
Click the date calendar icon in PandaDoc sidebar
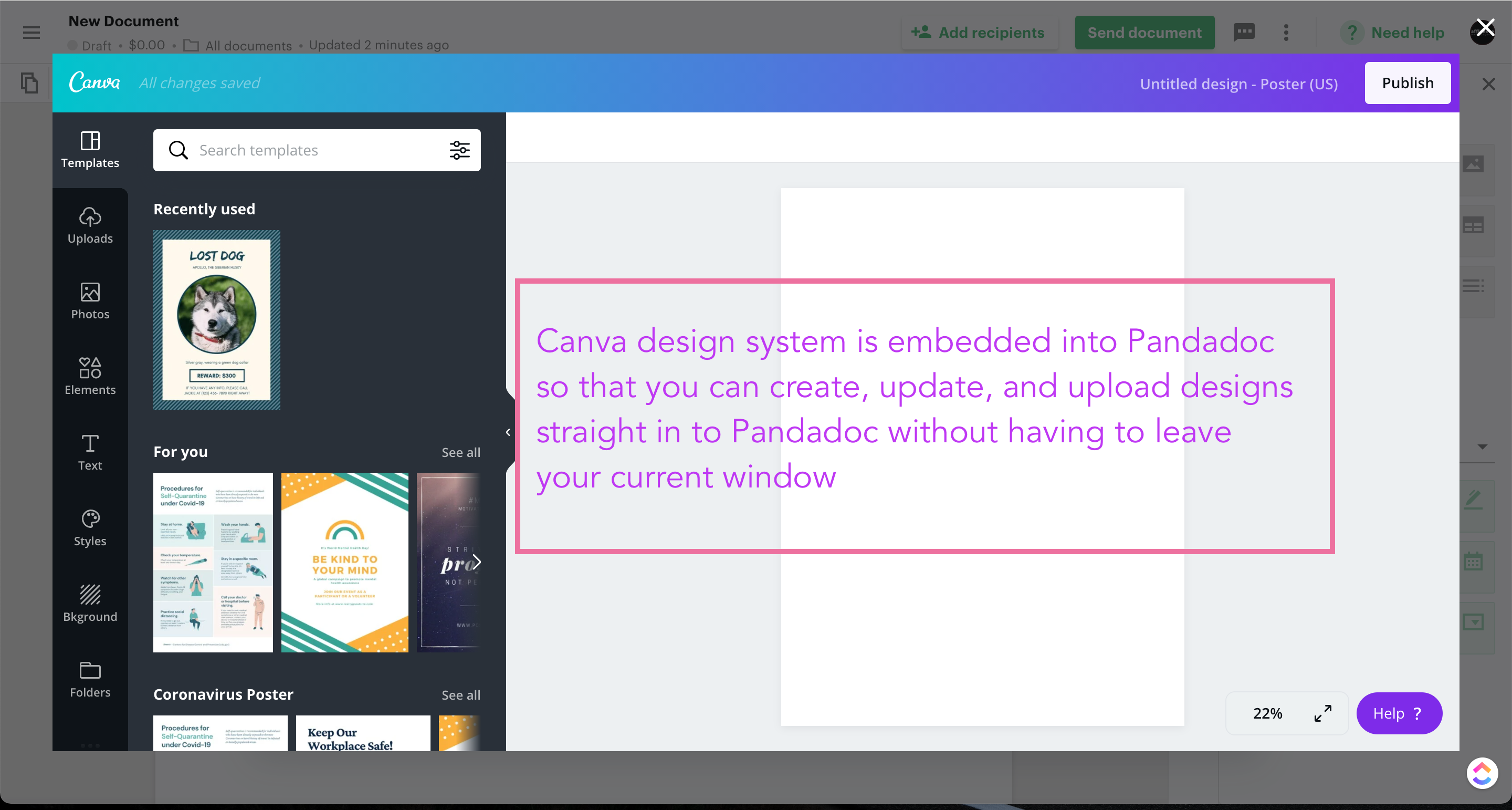(1474, 562)
